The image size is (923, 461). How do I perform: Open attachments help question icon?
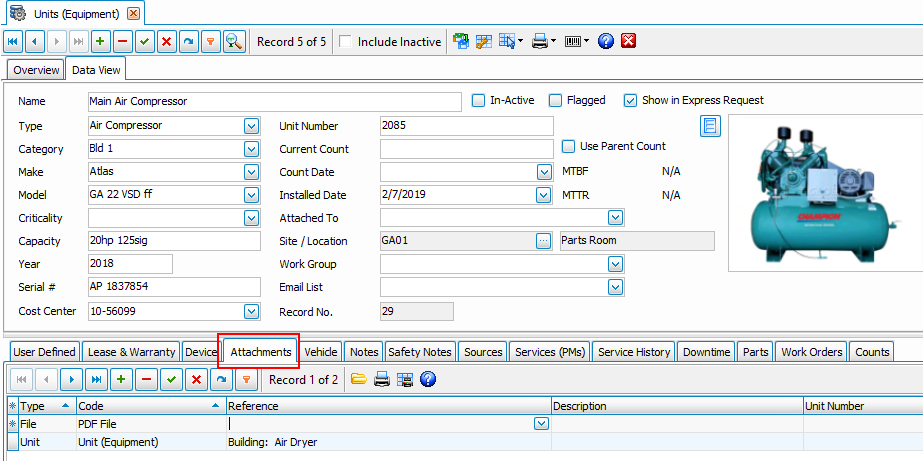coord(428,380)
